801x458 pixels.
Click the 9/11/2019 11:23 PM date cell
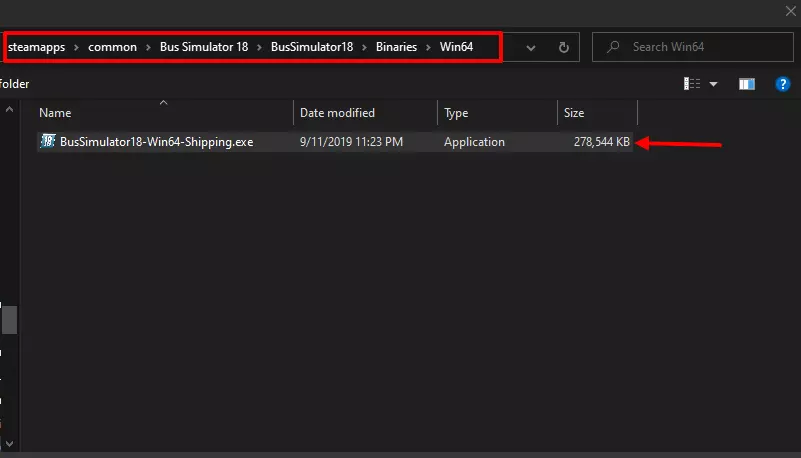351,142
